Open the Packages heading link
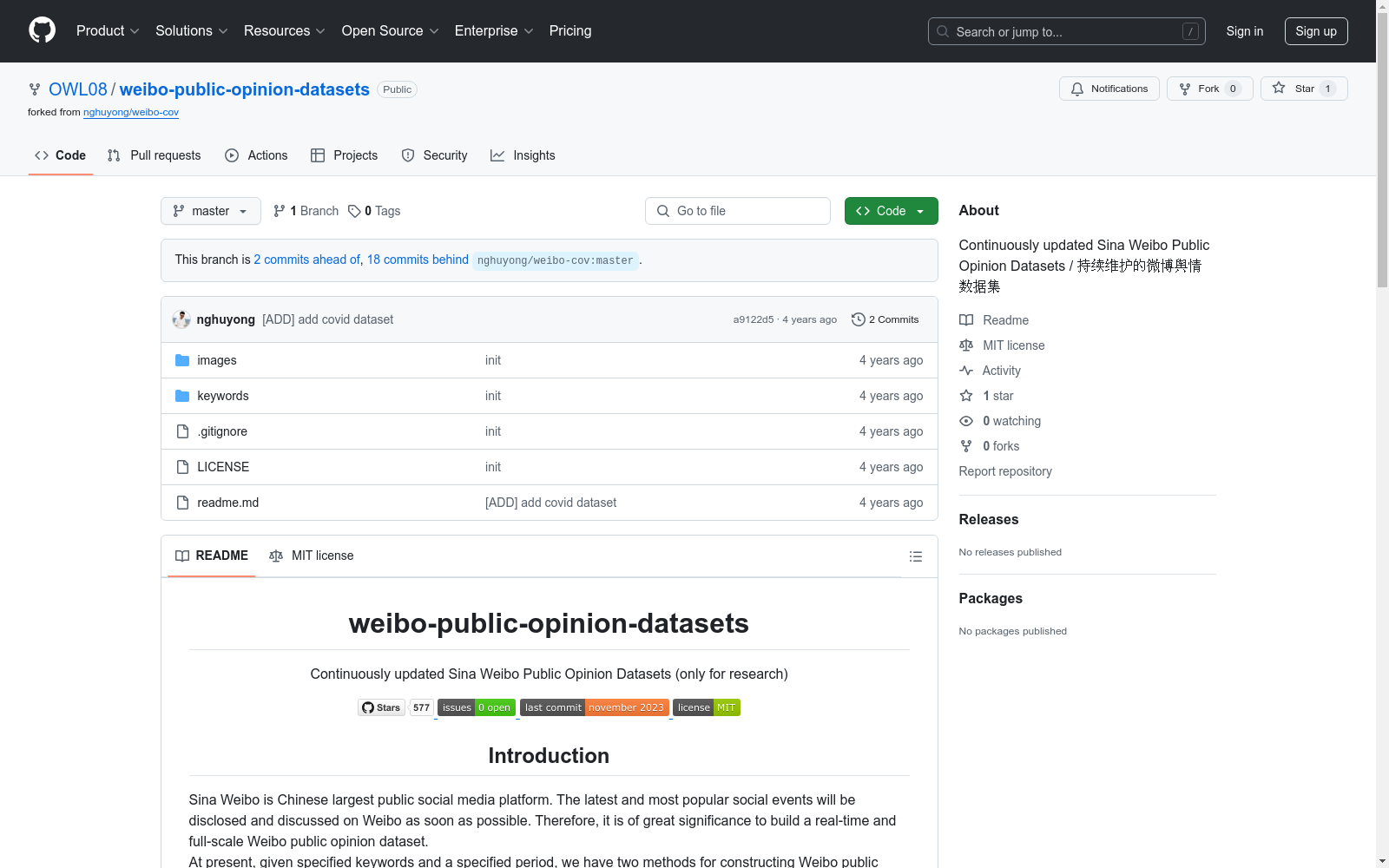This screenshot has width=1389, height=868. [x=991, y=598]
